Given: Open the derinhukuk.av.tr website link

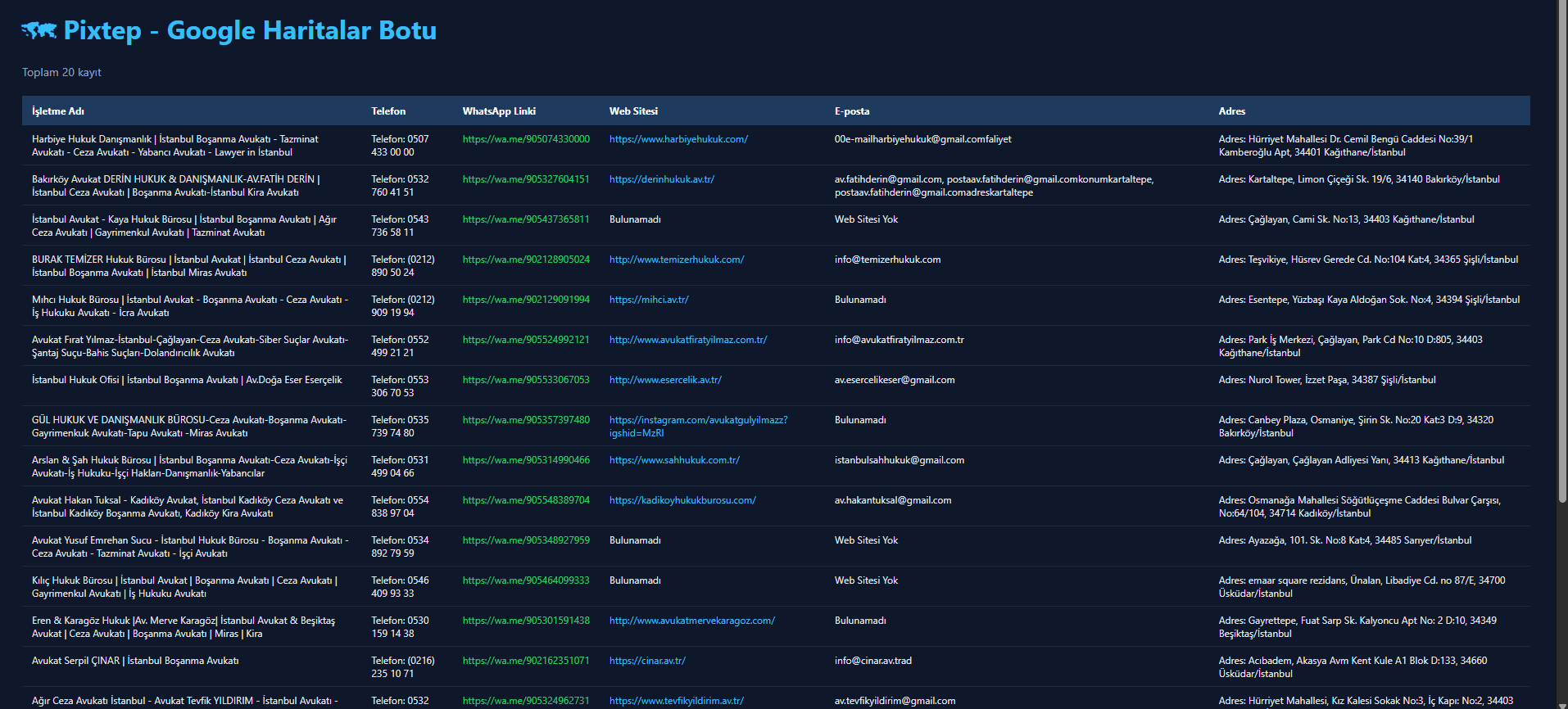Looking at the screenshot, I should coord(661,179).
